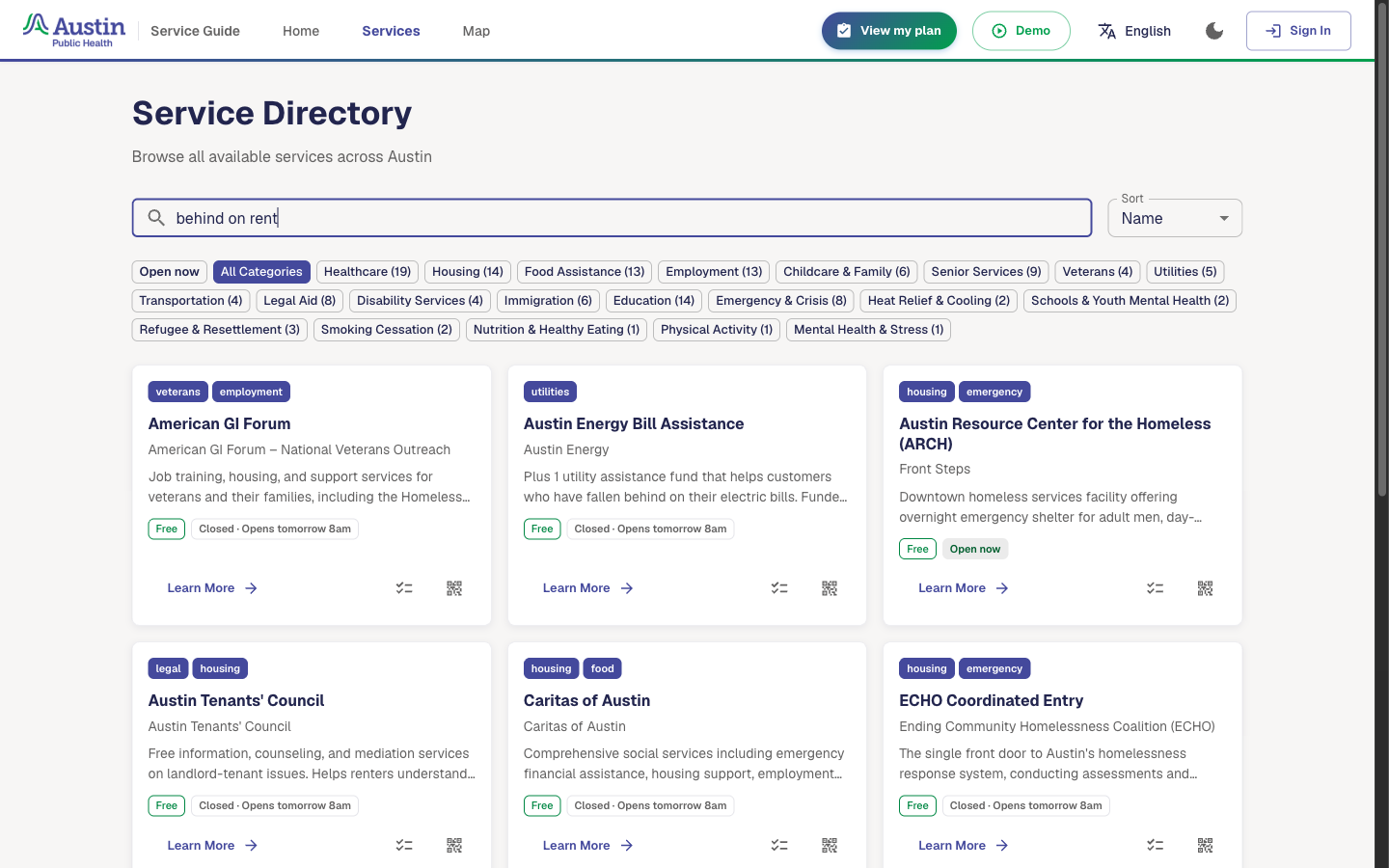Open the Services nav item
Viewport: 1389px width, 868px height.
pos(391,31)
